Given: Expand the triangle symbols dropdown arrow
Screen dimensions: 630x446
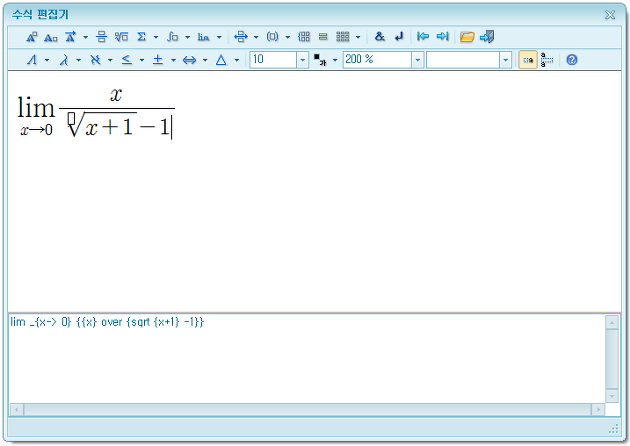Looking at the screenshot, I should [237, 61].
